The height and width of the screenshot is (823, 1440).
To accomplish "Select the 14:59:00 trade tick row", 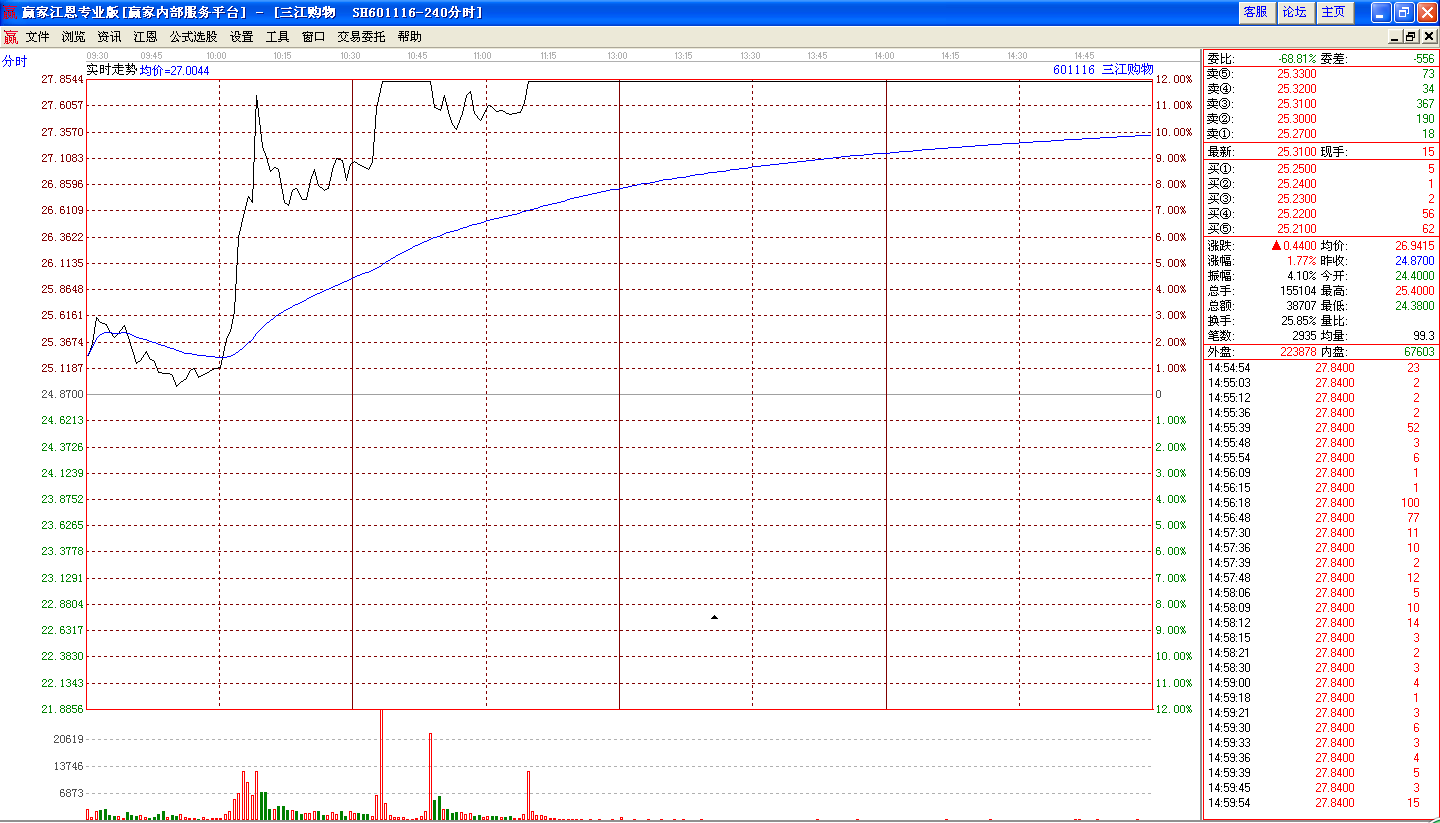I will point(1321,683).
